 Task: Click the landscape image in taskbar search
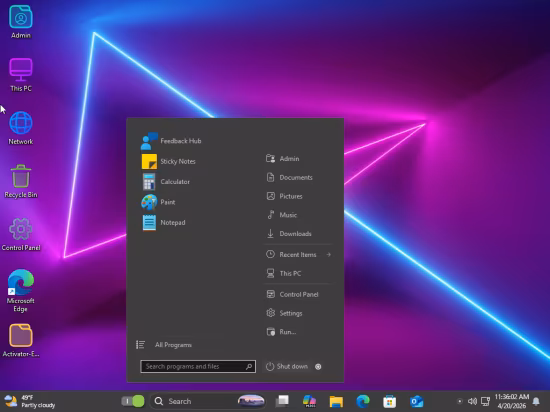click(x=251, y=401)
